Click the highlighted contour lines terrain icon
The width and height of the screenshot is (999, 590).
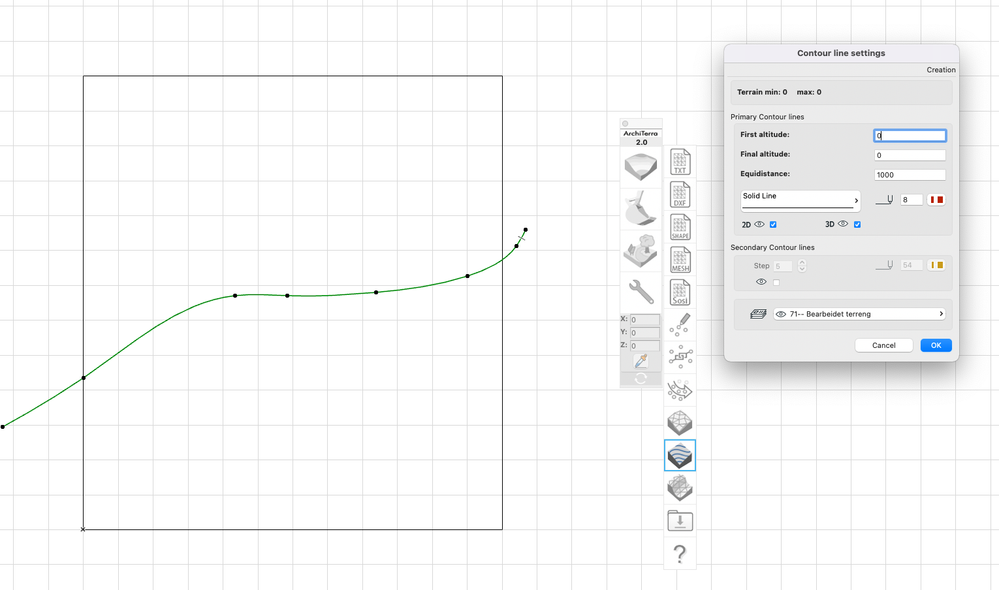pyautogui.click(x=680, y=456)
